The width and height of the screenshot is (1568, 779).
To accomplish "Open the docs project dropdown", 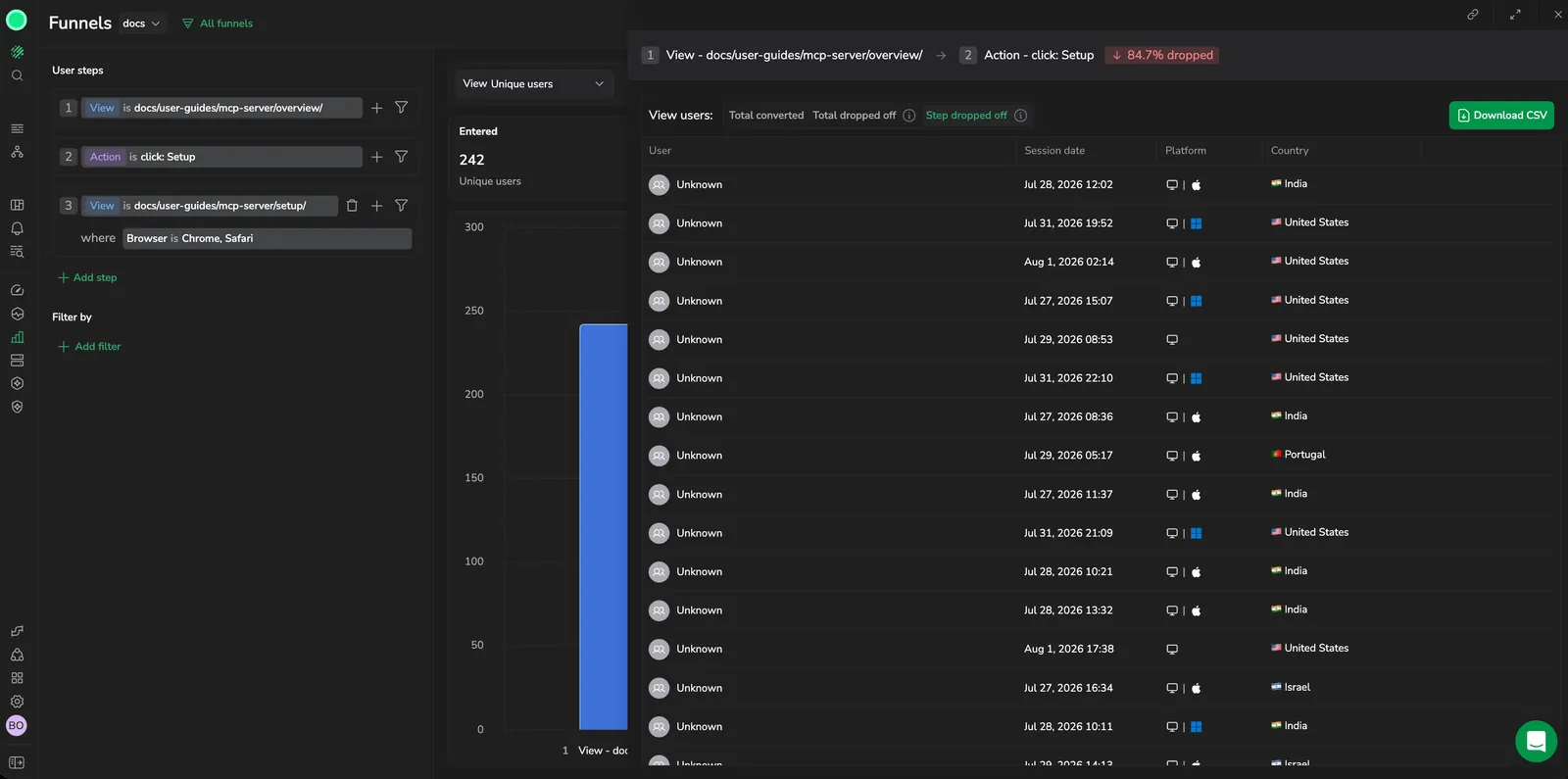I will tap(142, 24).
